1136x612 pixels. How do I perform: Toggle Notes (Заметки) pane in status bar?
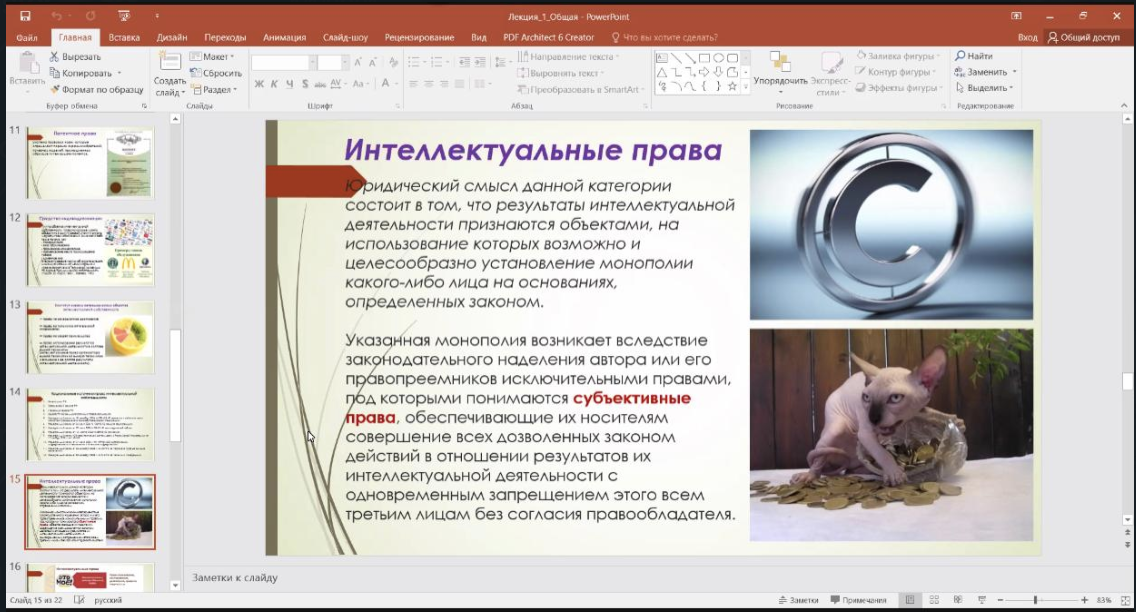coord(798,600)
